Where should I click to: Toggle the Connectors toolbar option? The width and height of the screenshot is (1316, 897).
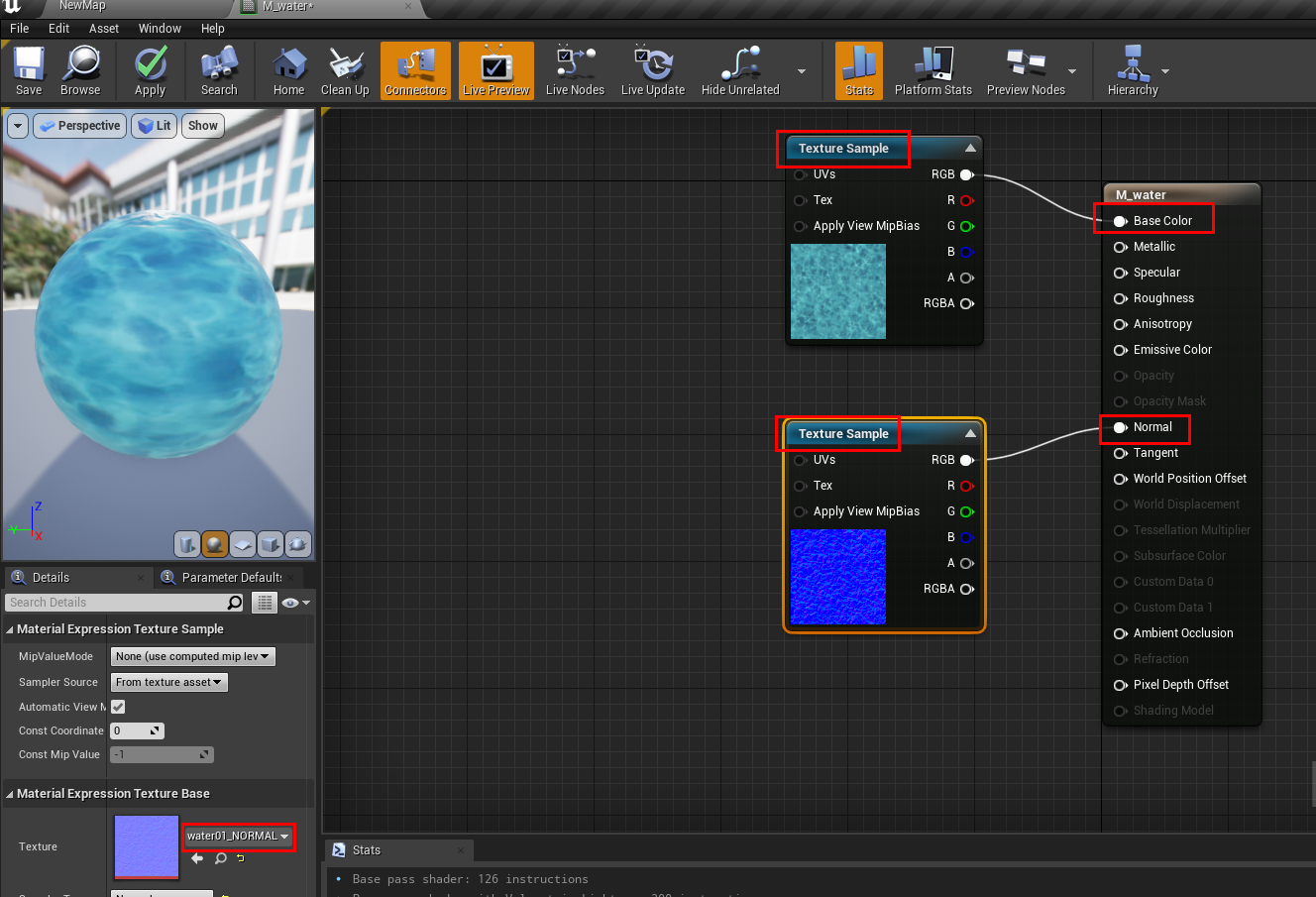(415, 71)
